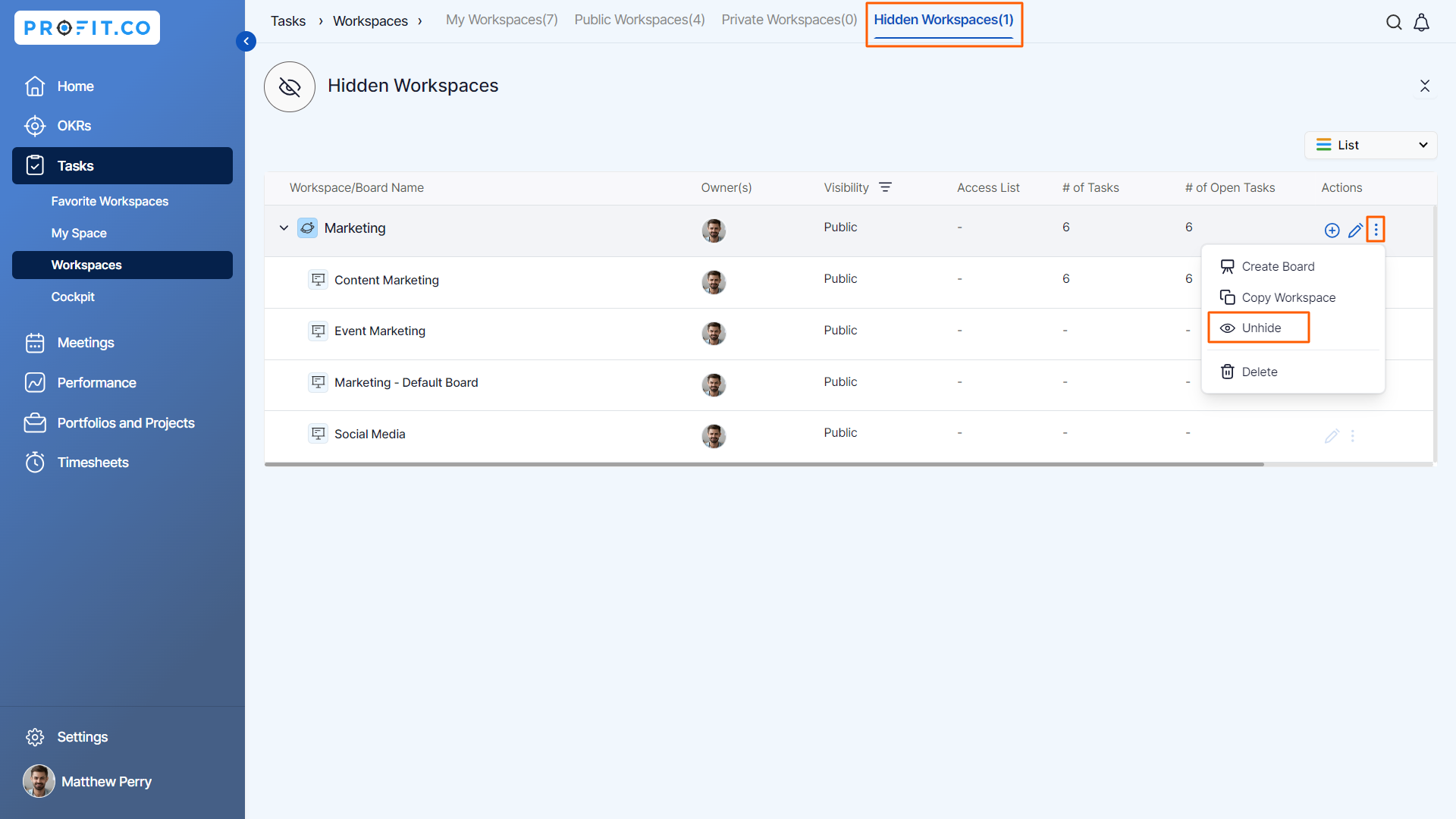This screenshot has height=819, width=1456.
Task: Unhide the Marketing workspace
Action: pyautogui.click(x=1260, y=328)
